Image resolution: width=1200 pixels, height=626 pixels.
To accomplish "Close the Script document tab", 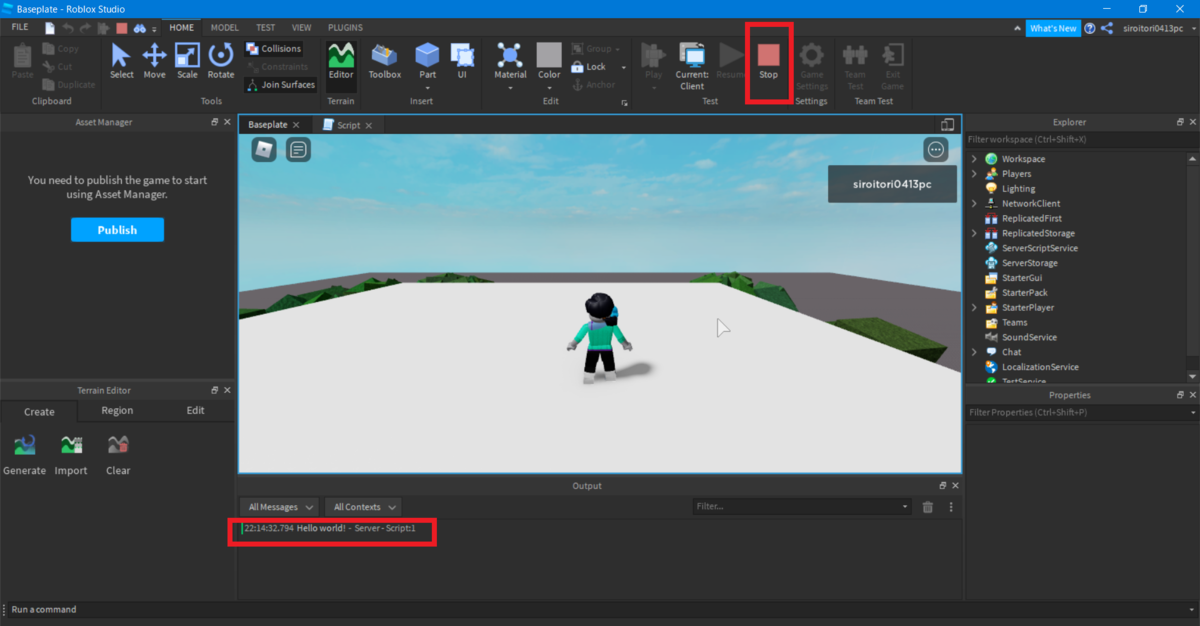I will point(369,125).
